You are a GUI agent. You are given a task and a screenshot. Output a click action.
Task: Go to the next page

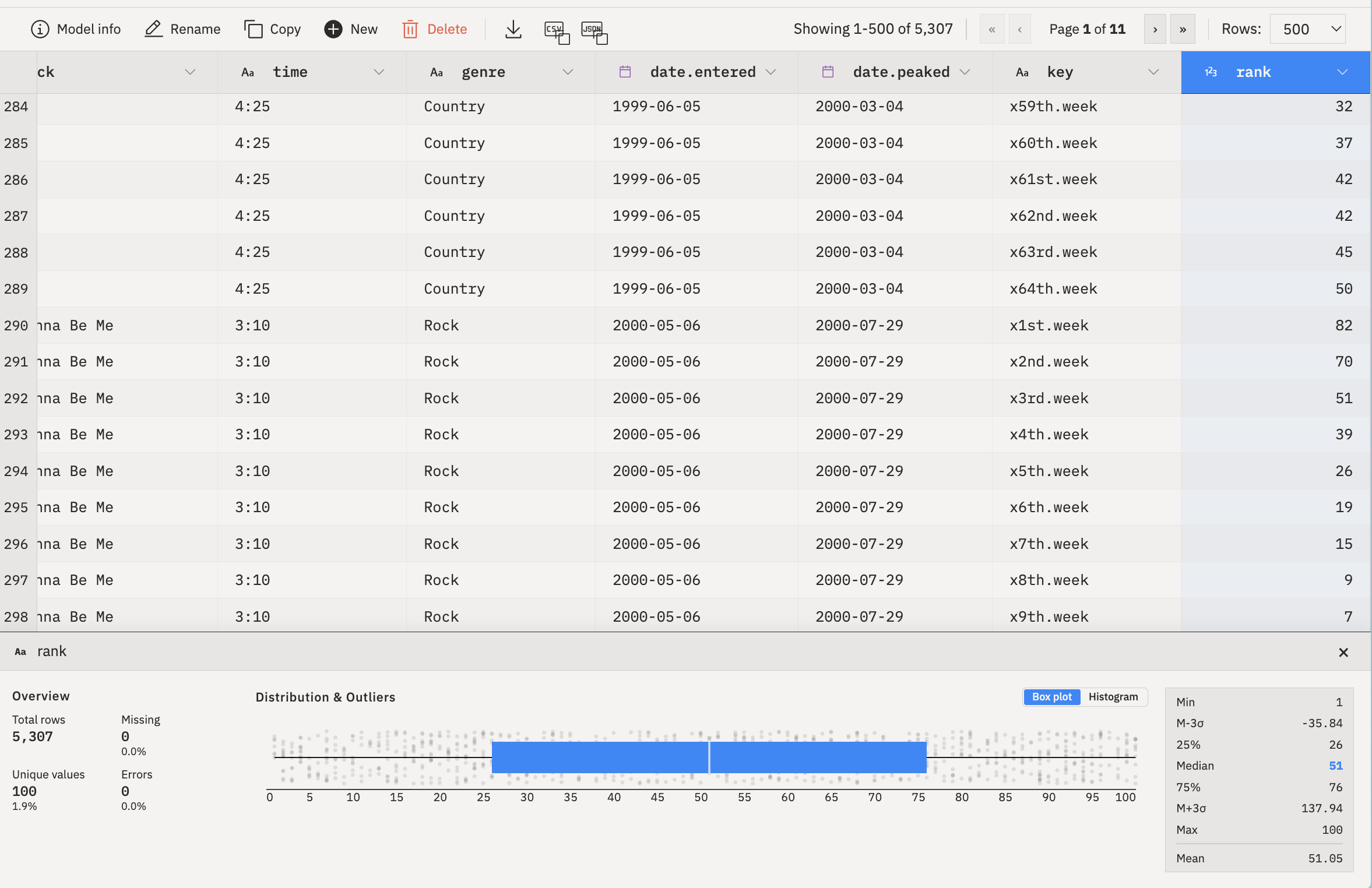click(x=1155, y=29)
